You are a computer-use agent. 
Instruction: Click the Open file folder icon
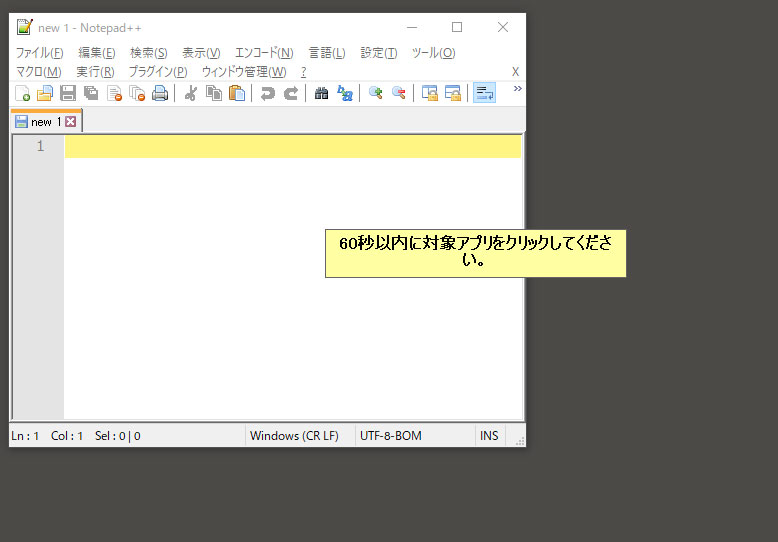(45, 93)
